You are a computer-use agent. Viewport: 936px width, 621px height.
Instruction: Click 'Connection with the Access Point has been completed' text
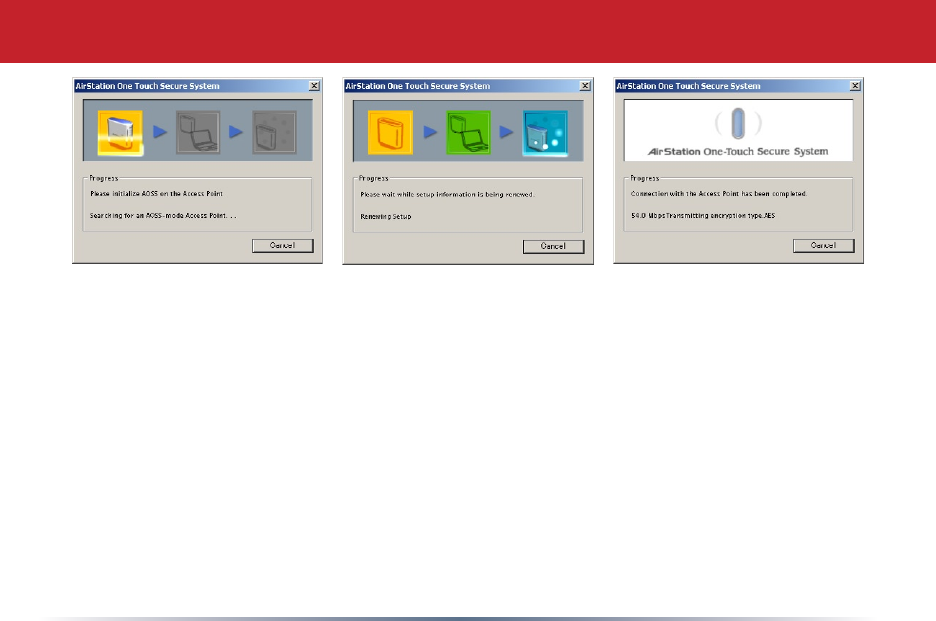click(719, 193)
